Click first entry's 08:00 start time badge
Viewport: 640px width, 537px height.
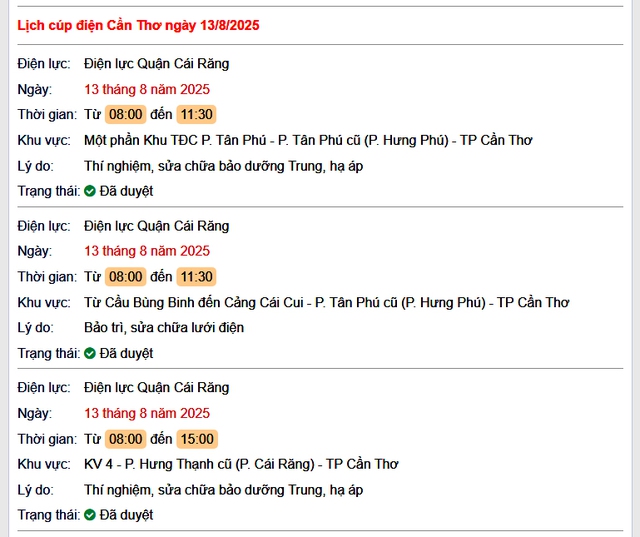(126, 114)
